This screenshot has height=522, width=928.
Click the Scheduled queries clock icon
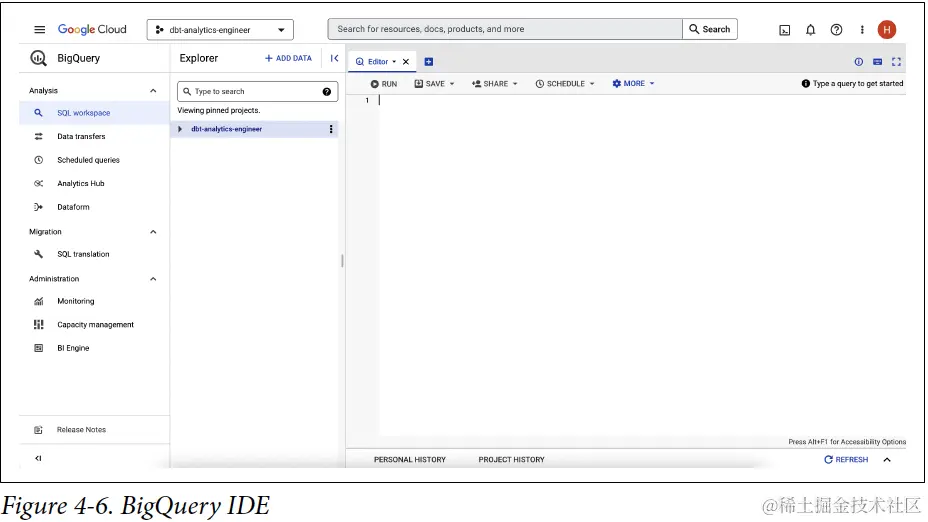[38, 160]
